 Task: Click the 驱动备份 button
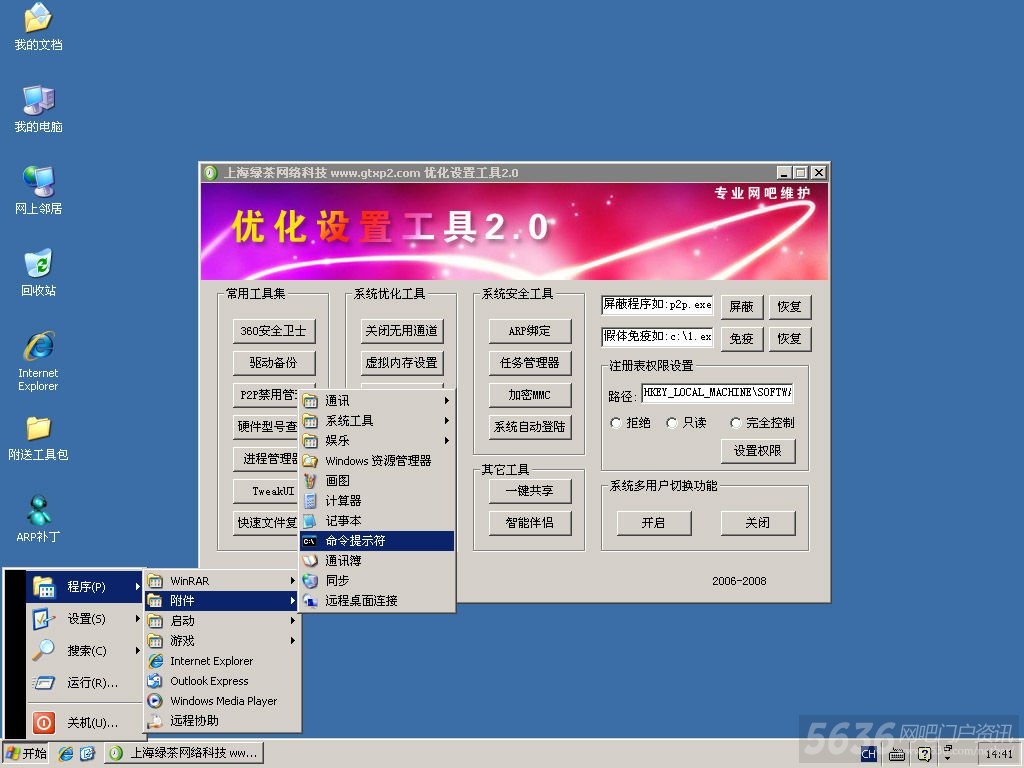coord(274,362)
